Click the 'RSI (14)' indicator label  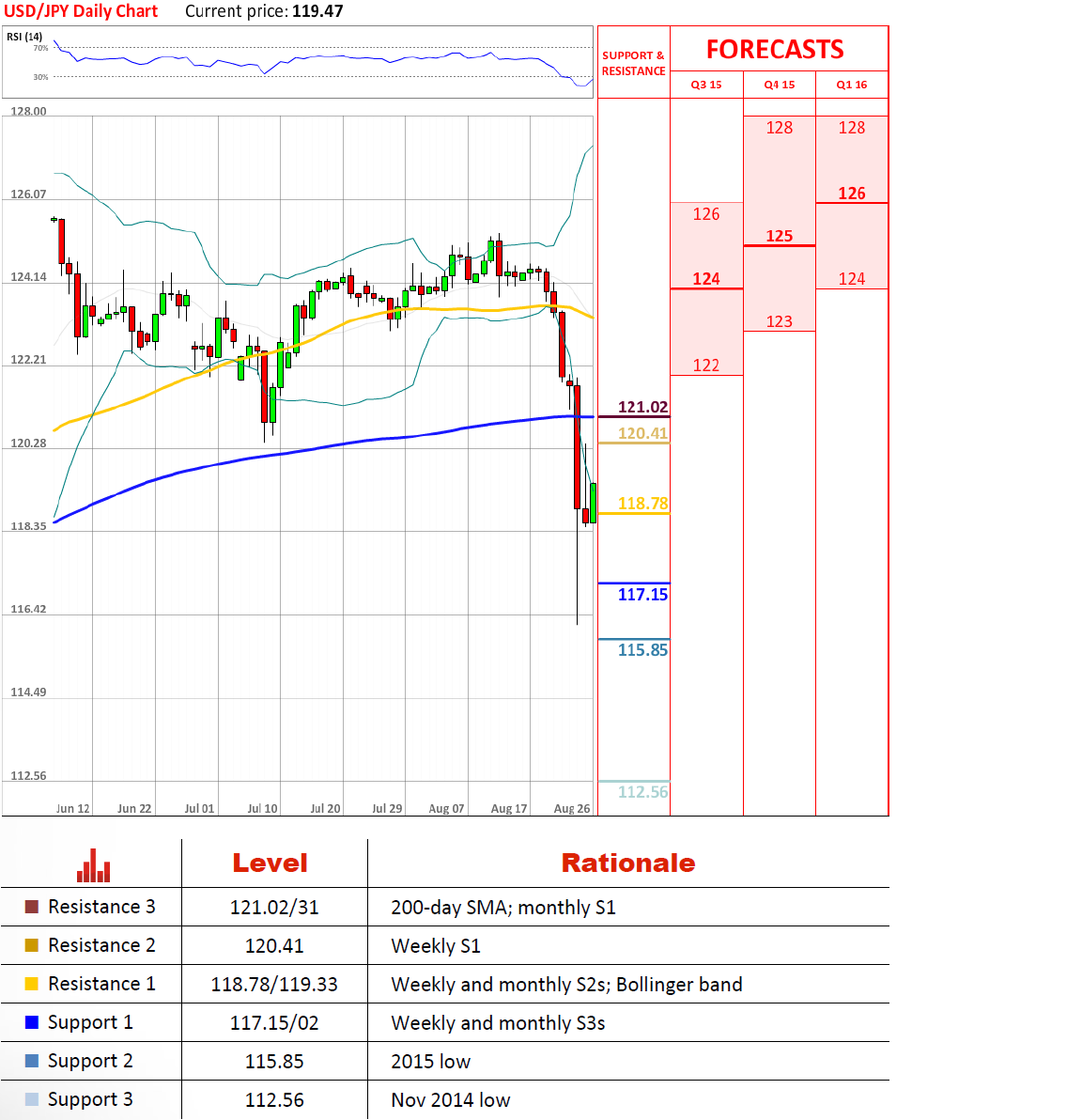pyautogui.click(x=24, y=37)
